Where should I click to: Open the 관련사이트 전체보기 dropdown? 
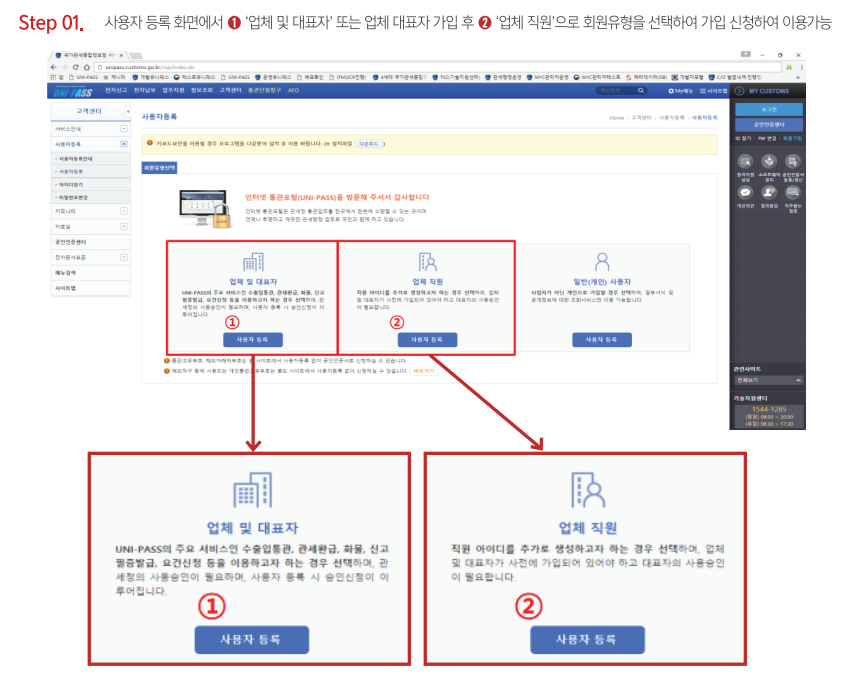click(x=768, y=380)
